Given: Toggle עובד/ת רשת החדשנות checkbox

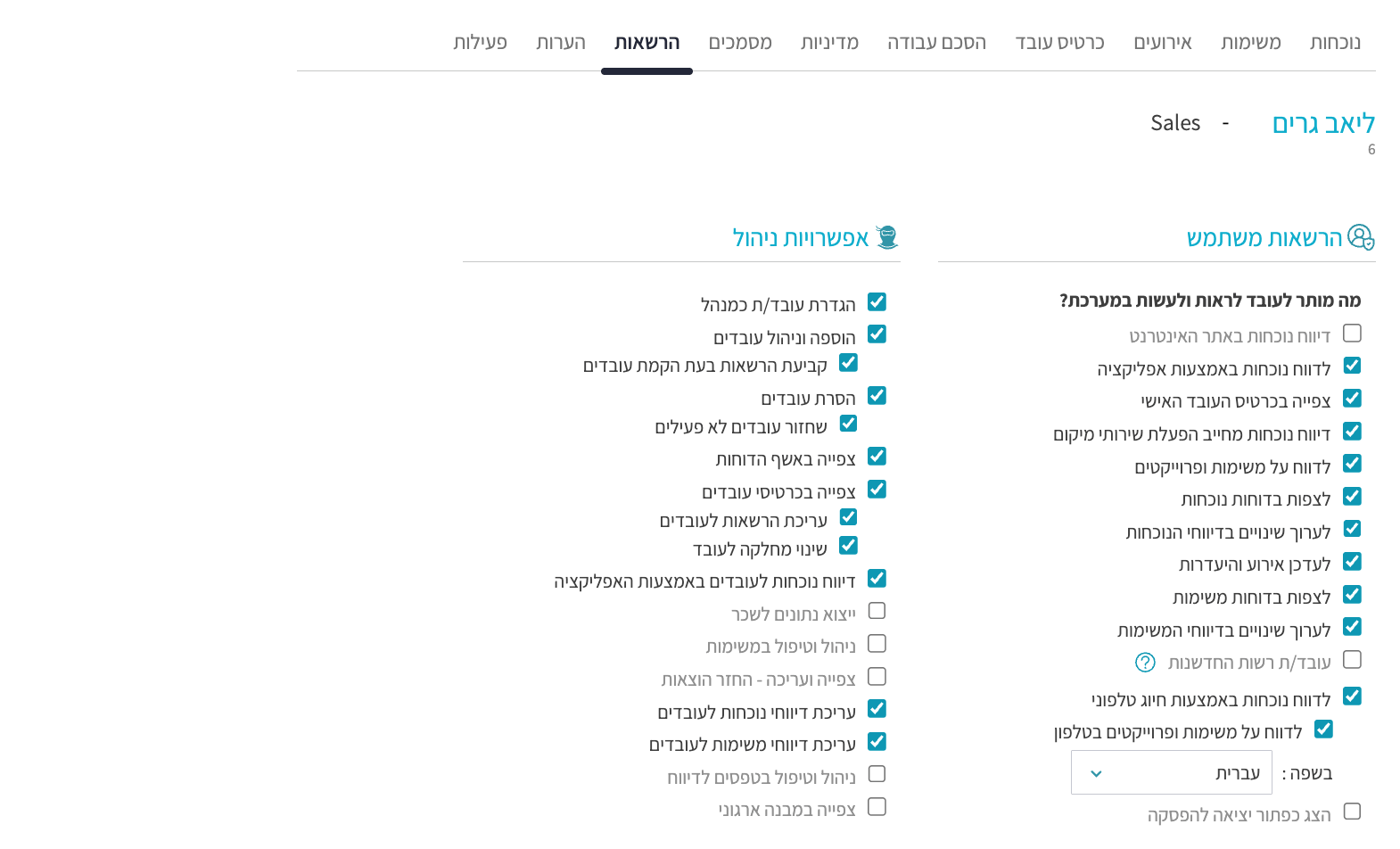Looking at the screenshot, I should [x=1352, y=660].
